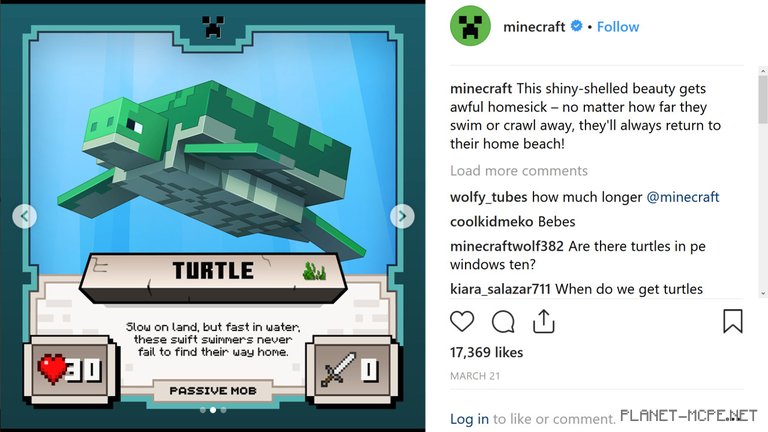768x432 pixels.
Task: Open the MARCH 21 post date link
Action: pos(475,376)
